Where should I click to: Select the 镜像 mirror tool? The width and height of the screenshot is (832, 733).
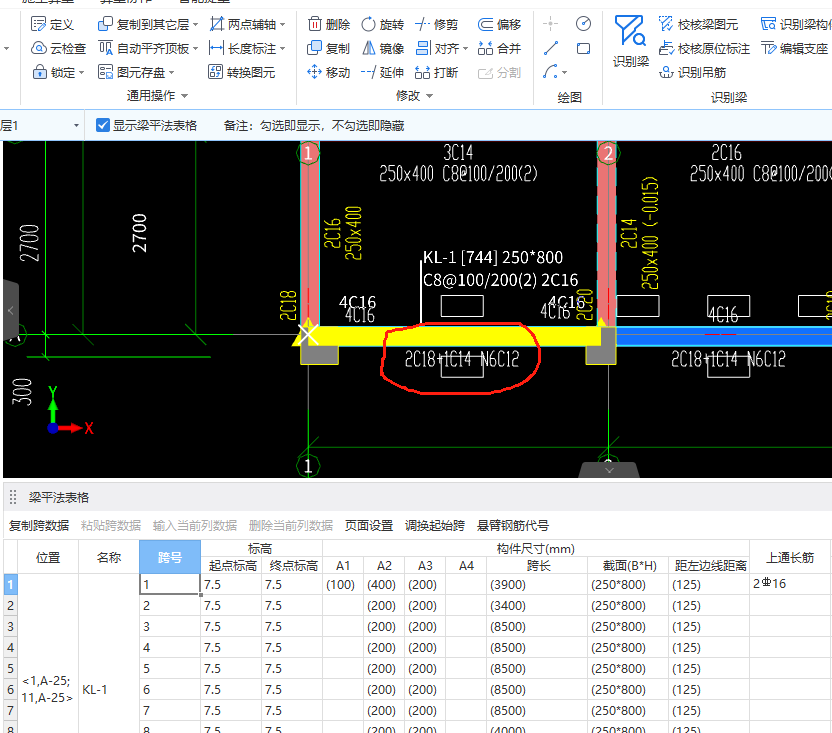point(383,48)
